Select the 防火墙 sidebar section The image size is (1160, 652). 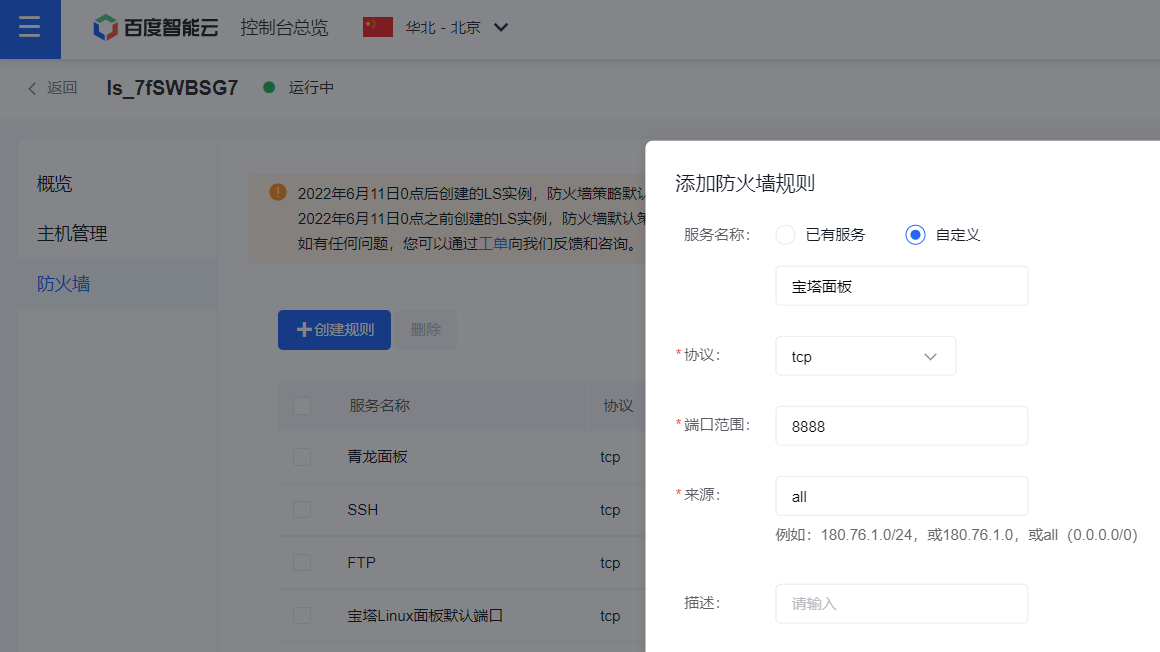(118, 284)
